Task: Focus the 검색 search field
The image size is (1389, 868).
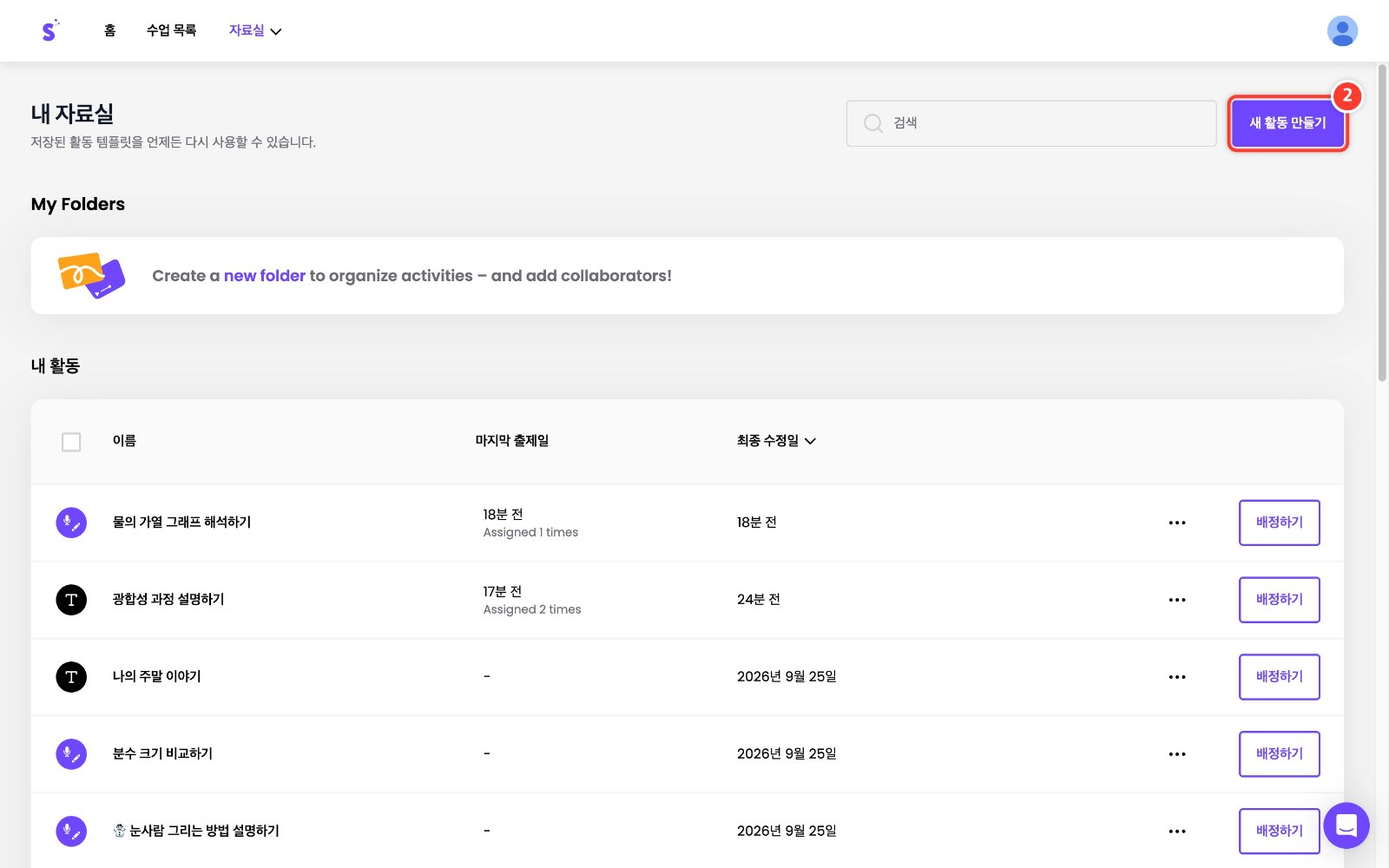Action: [x=1031, y=123]
